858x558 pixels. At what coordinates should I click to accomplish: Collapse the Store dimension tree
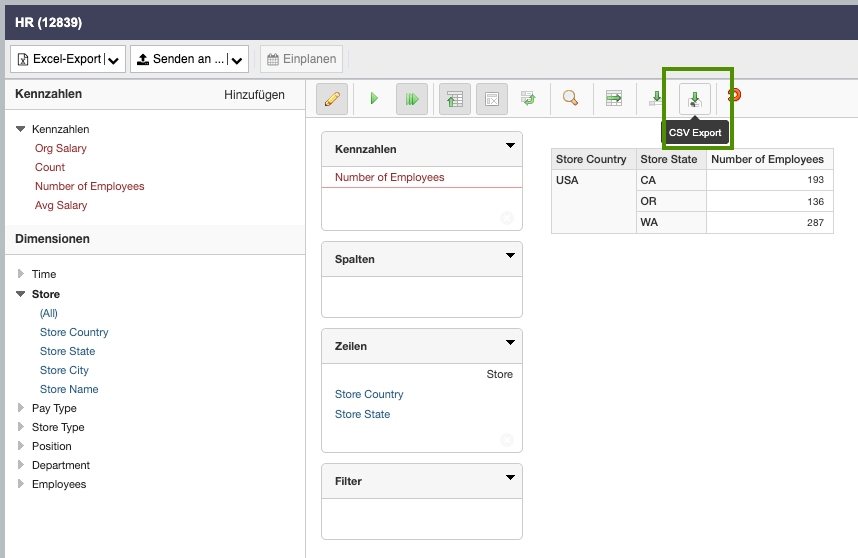[x=21, y=294]
